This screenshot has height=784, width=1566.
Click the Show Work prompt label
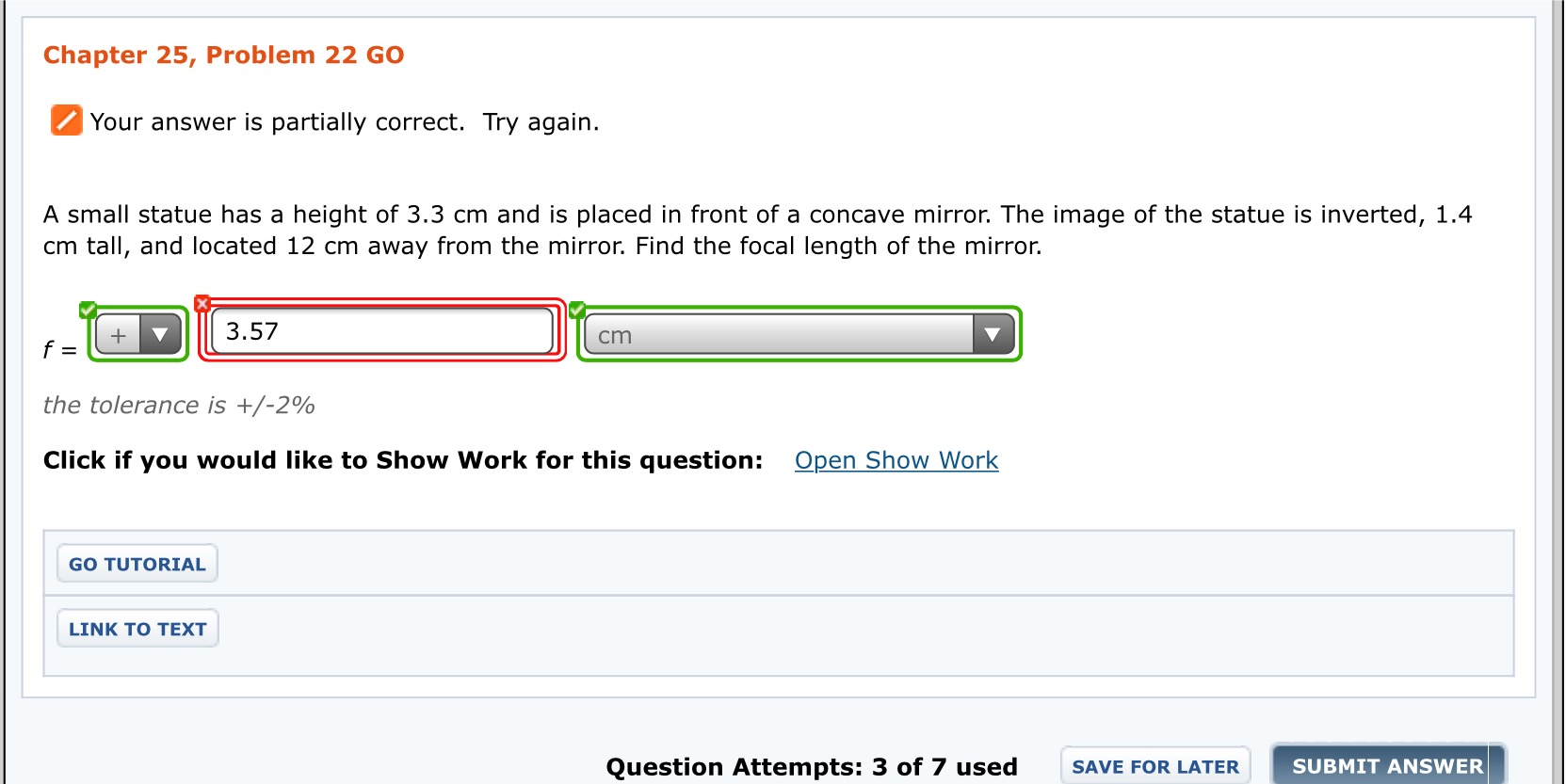pos(403,460)
